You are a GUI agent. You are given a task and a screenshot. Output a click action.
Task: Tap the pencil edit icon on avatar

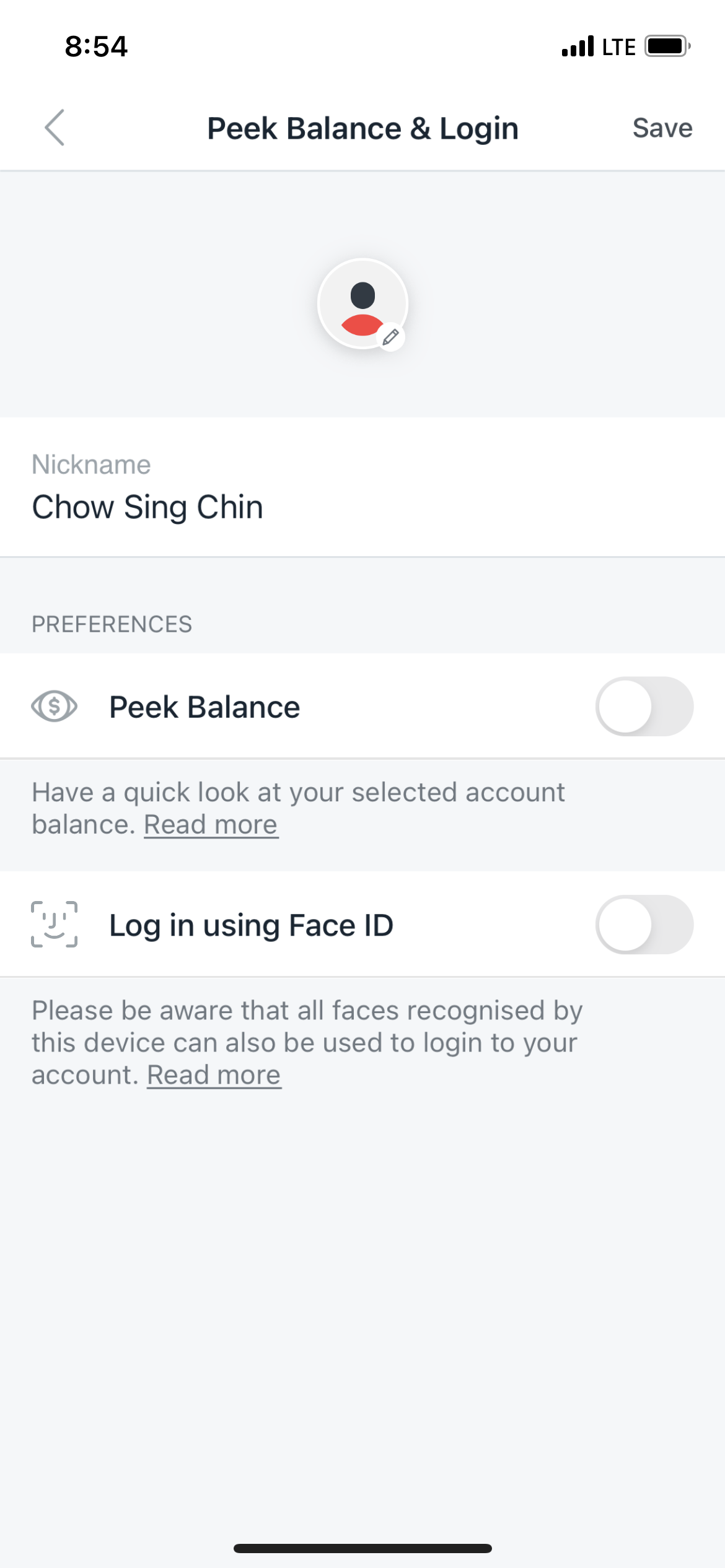(x=390, y=338)
